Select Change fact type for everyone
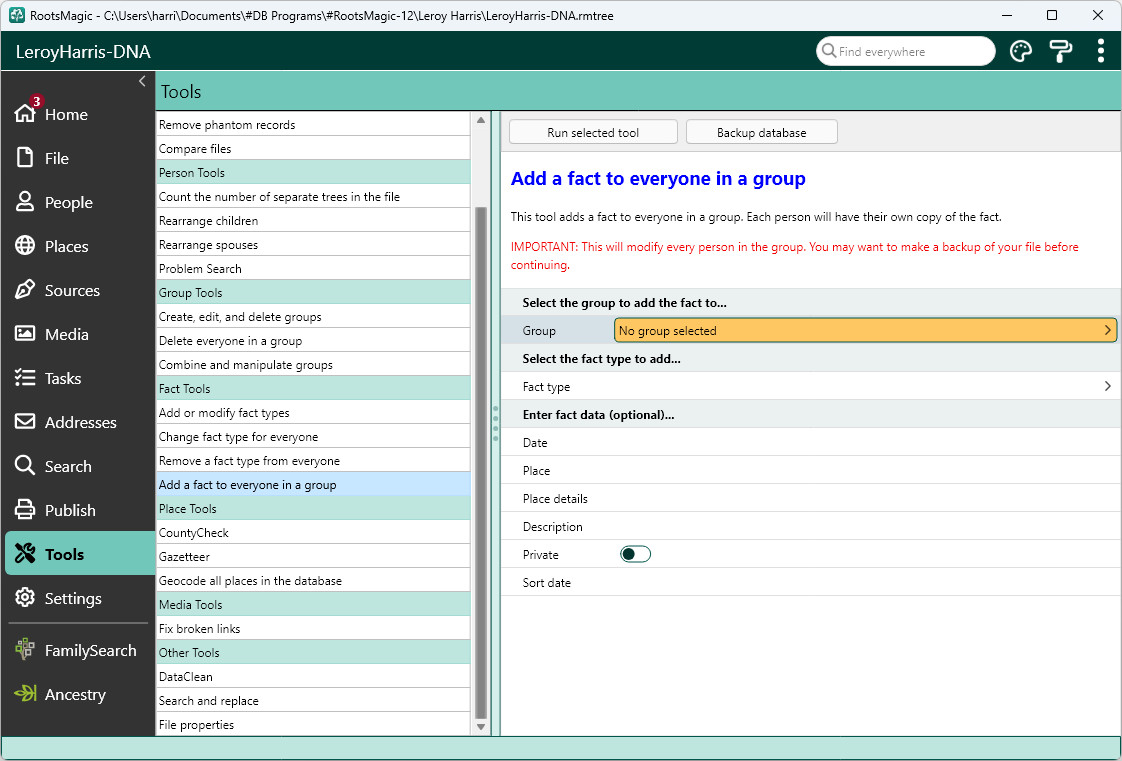 click(313, 436)
